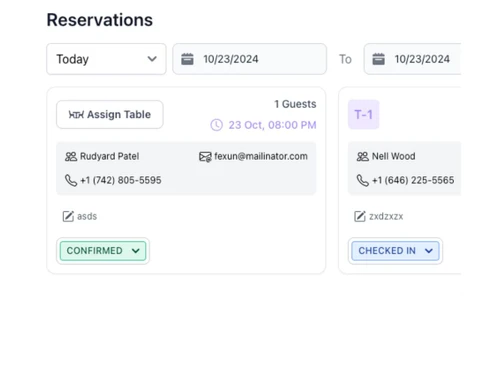500x375 pixels.
Task: Open the CHECKED IN status dropdown
Action: (395, 251)
